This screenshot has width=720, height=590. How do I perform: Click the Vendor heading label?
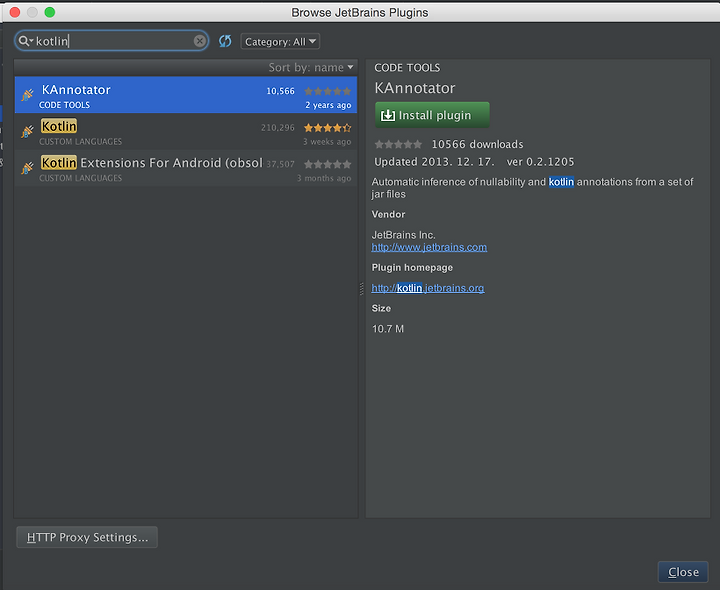[x=388, y=214]
